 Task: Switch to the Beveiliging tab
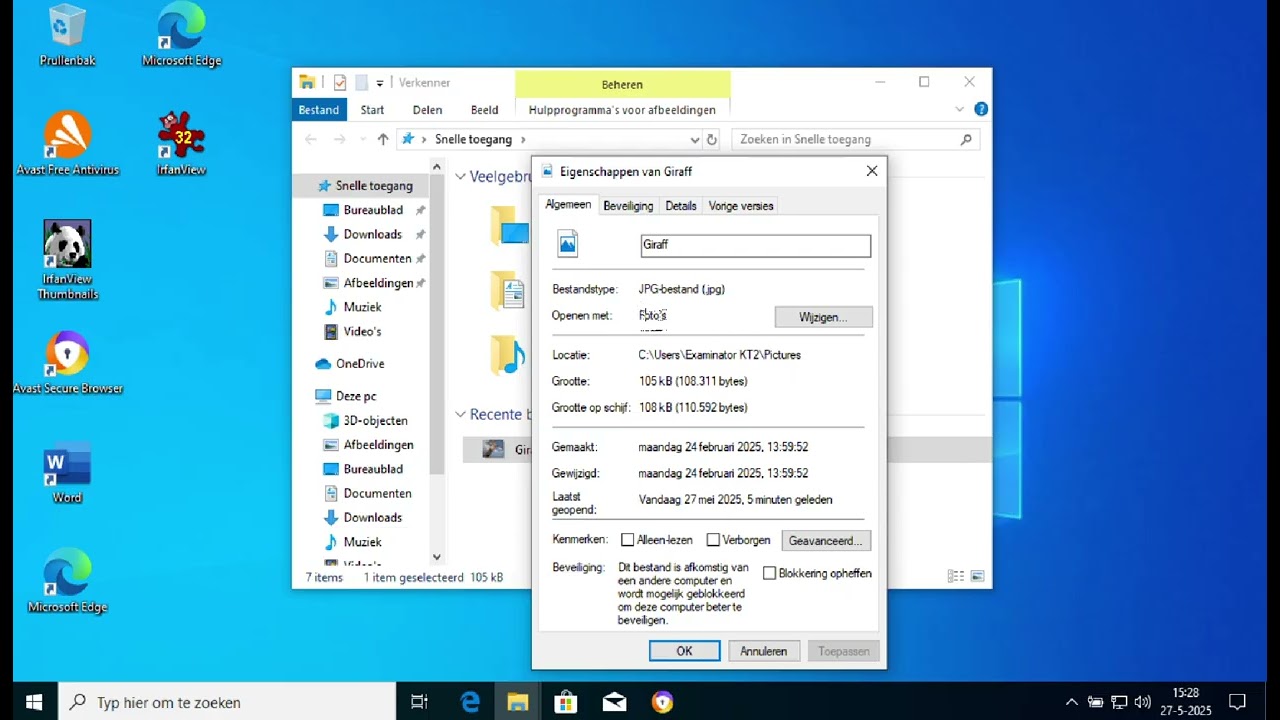pyautogui.click(x=628, y=206)
